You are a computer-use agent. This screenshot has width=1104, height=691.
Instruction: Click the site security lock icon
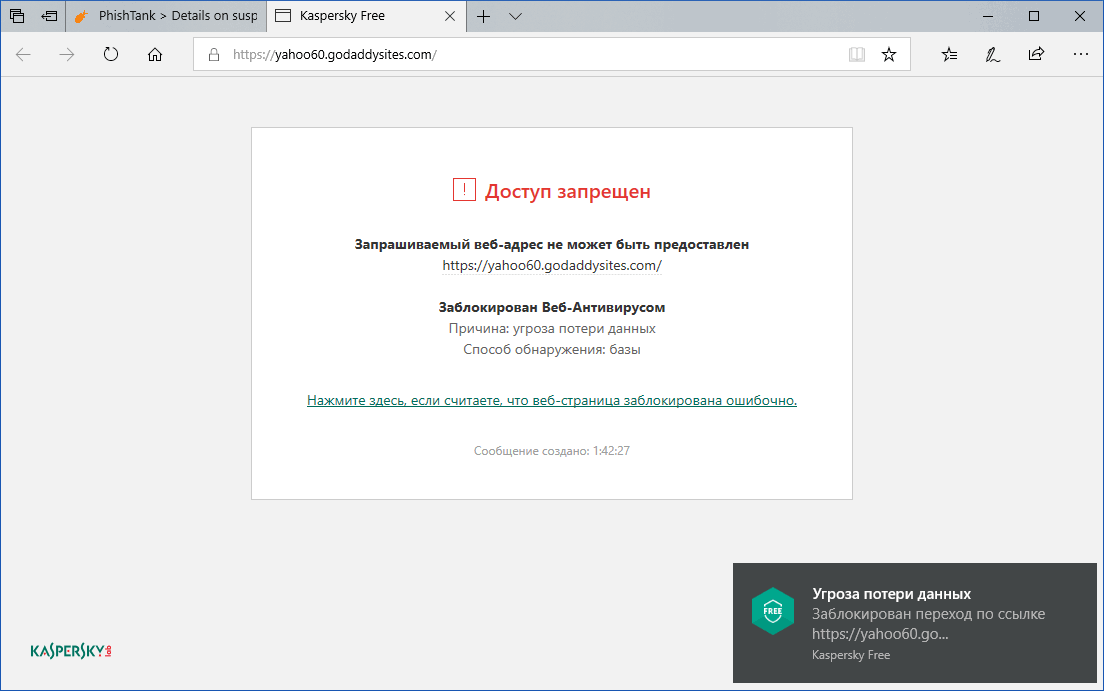pyautogui.click(x=213, y=54)
